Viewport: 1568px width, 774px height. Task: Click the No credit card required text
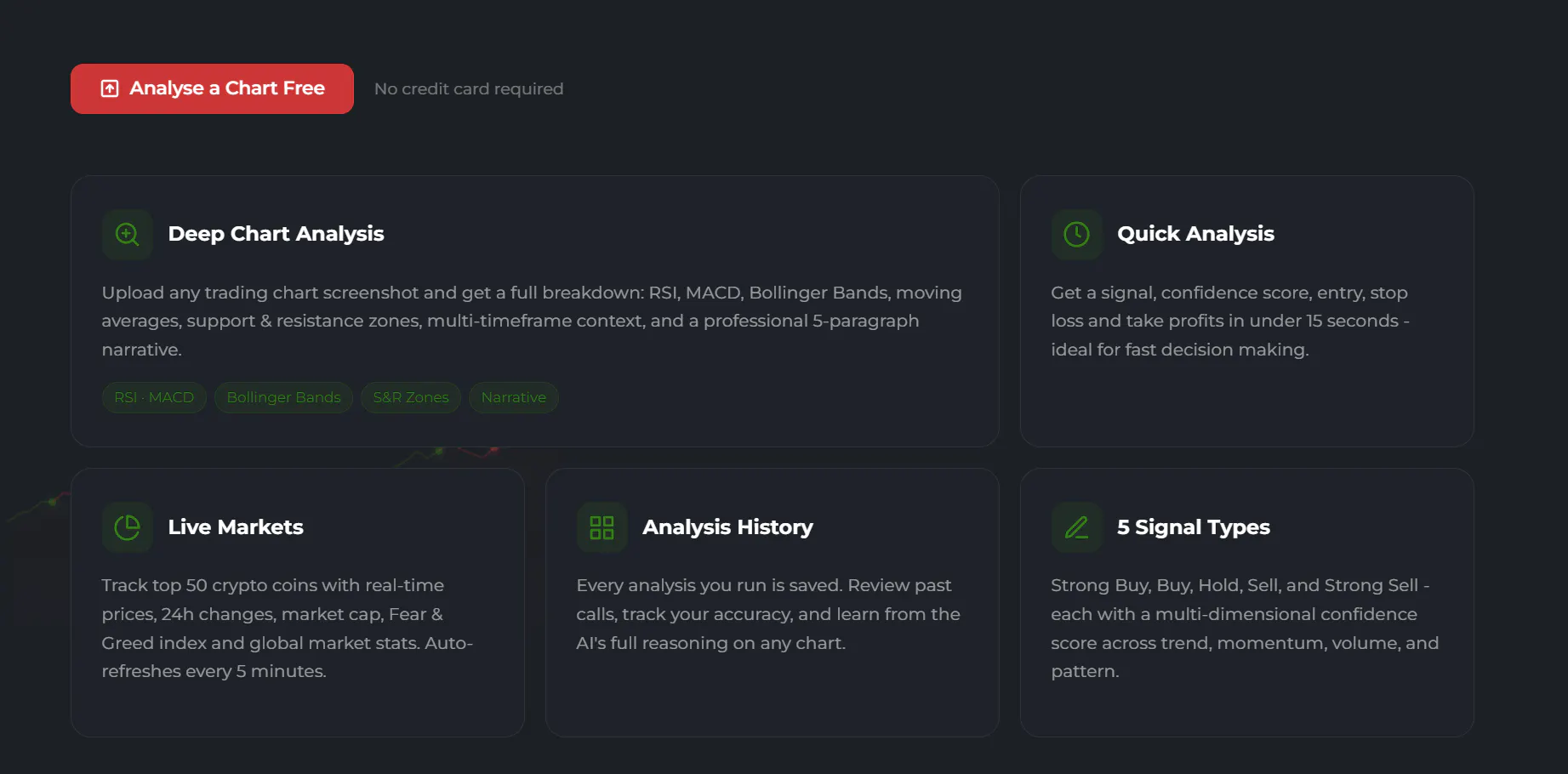tap(469, 88)
